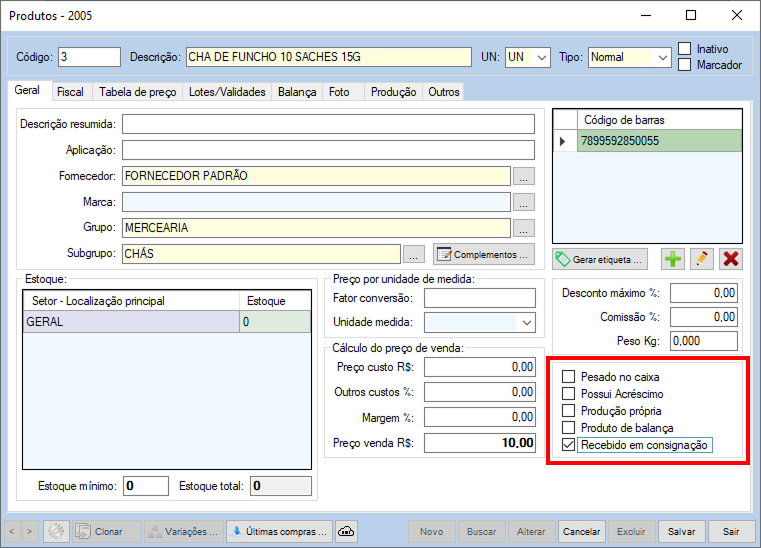Enable the Marcador checkbox
The width and height of the screenshot is (761, 548).
click(684, 65)
